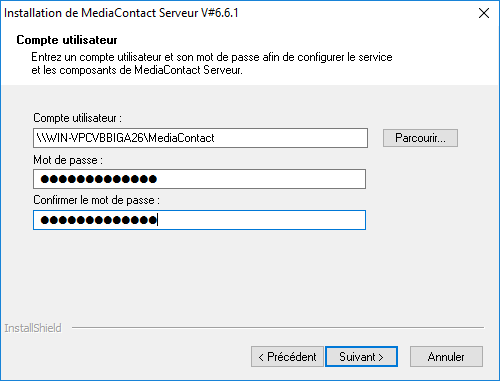Click the InstallShield label
The image size is (500, 381).
click(33, 328)
